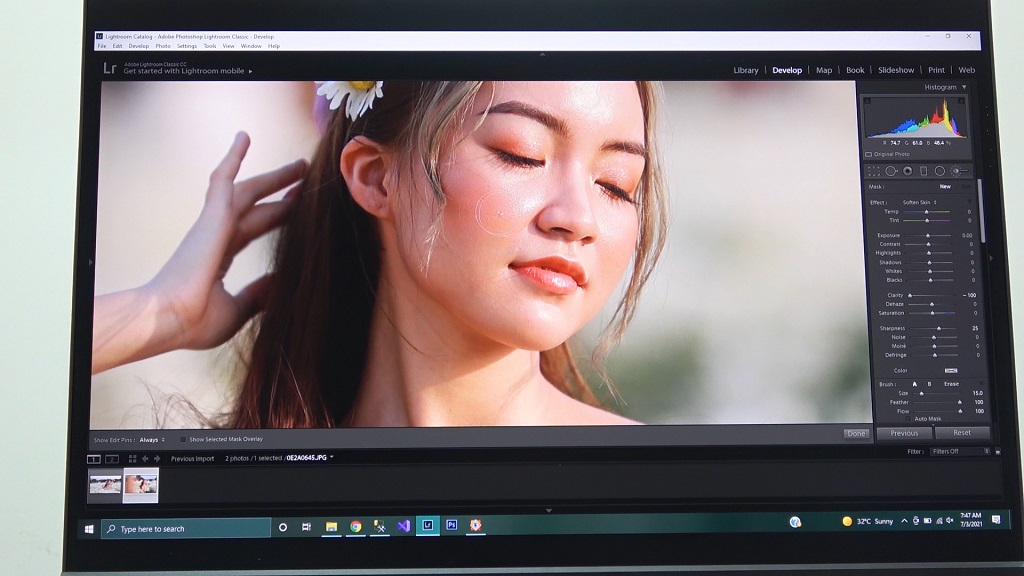Open the Web module
The image size is (1024, 576).
click(x=967, y=70)
